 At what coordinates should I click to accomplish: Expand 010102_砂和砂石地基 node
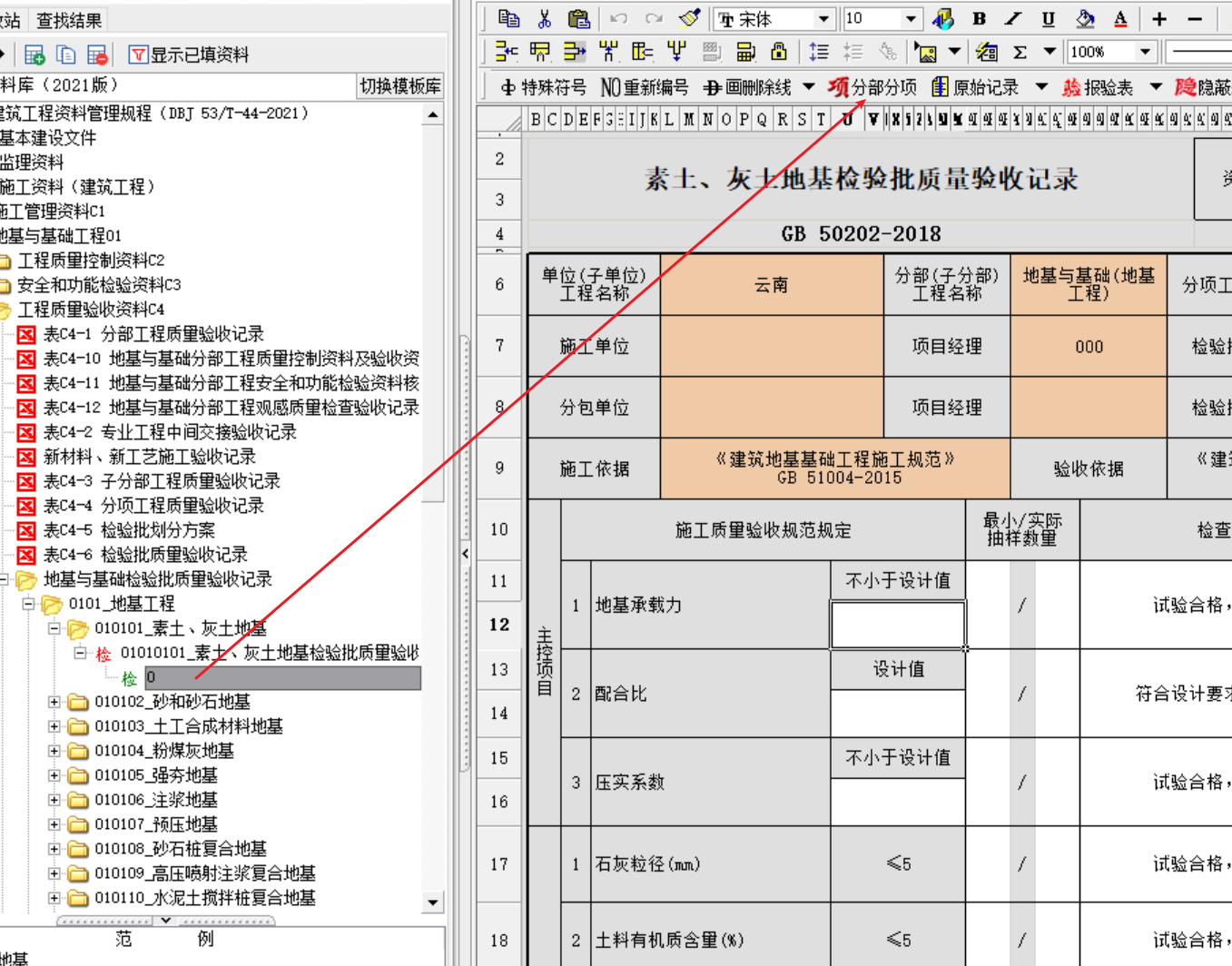54,702
